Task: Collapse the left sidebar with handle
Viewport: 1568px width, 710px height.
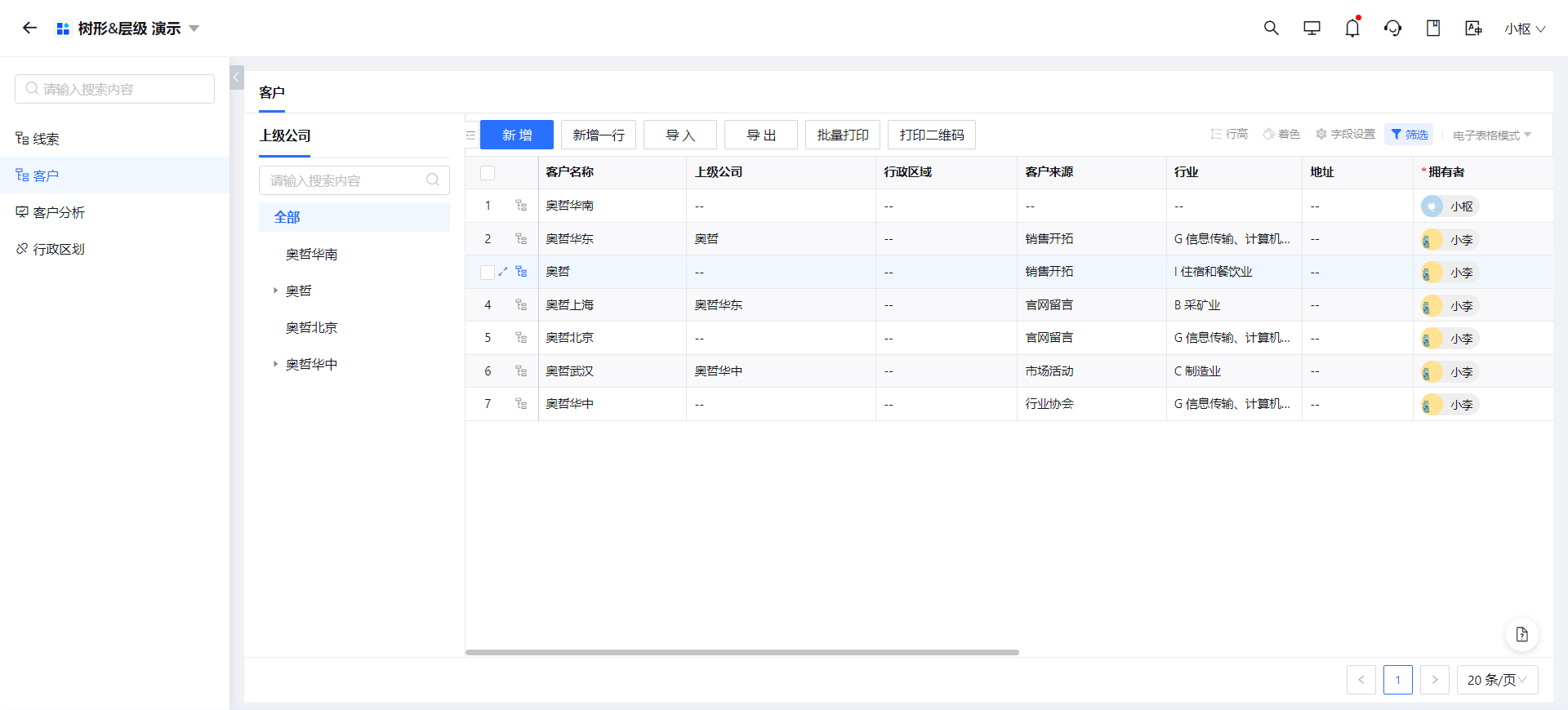Action: (237, 78)
